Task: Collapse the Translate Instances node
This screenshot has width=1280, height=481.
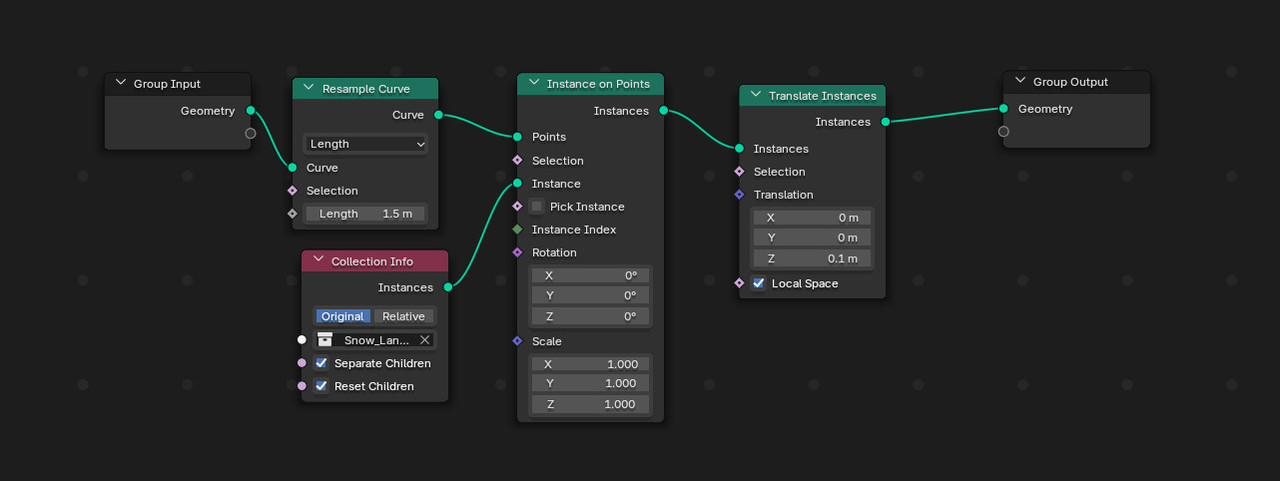Action: 756,96
